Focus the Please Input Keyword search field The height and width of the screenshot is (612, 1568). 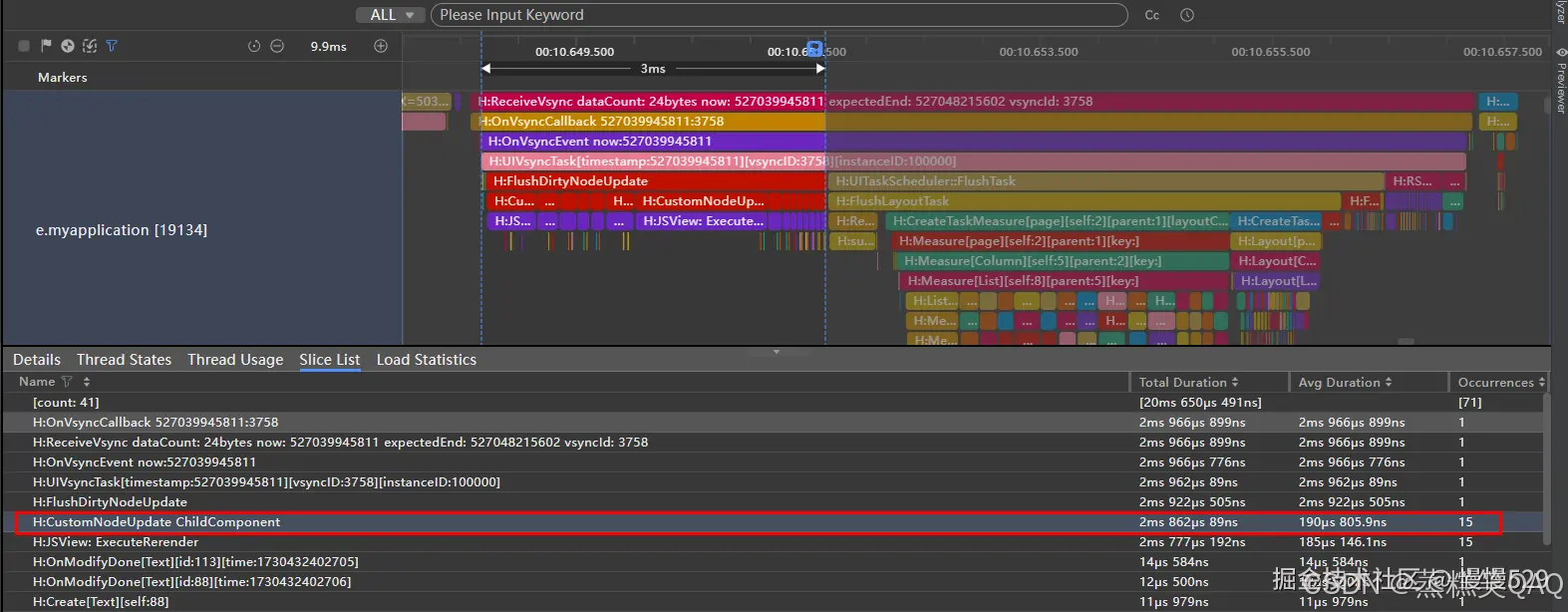click(779, 15)
